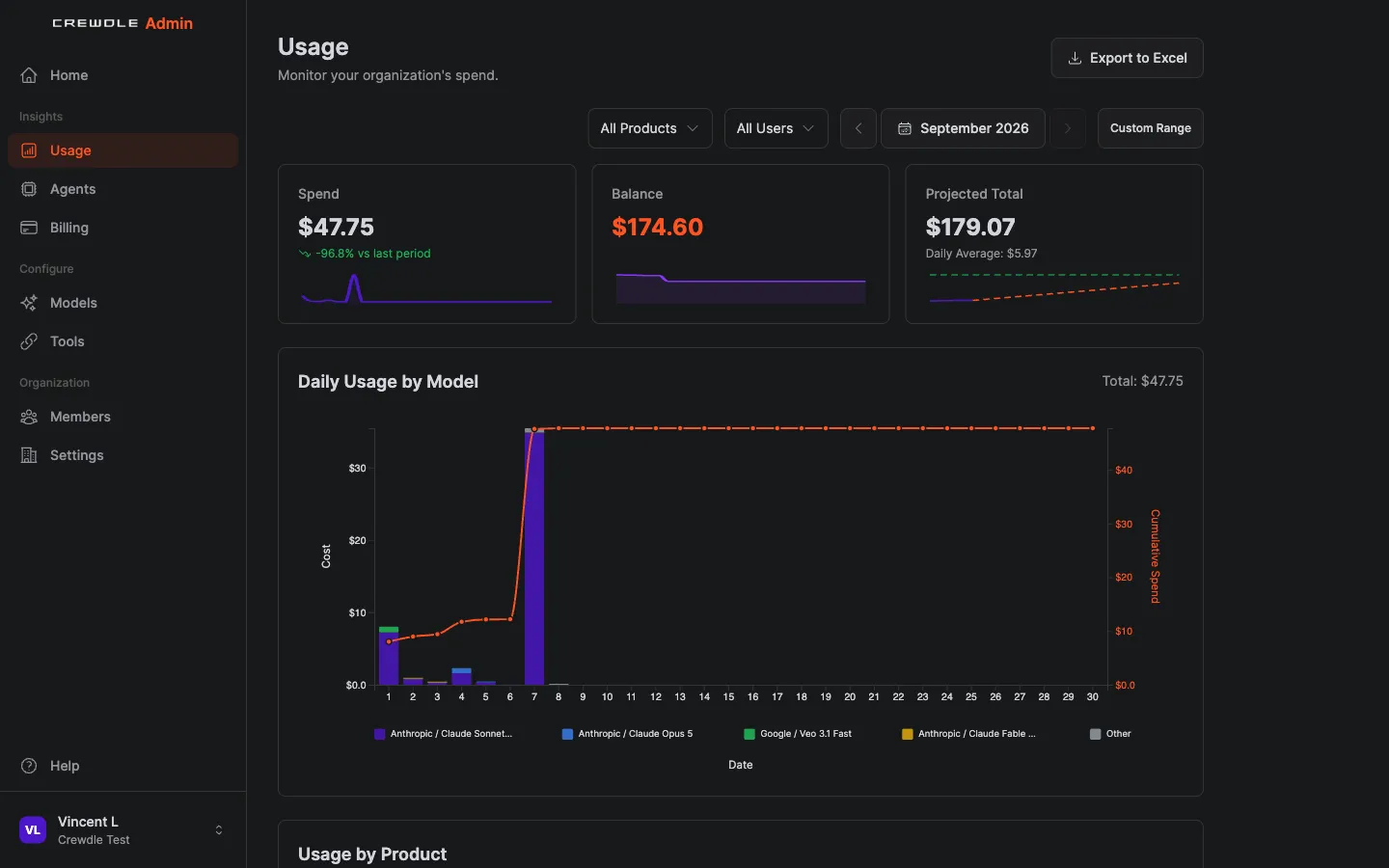Viewport: 1389px width, 868px height.
Task: Open Help link in the sidebar
Action: point(123,766)
